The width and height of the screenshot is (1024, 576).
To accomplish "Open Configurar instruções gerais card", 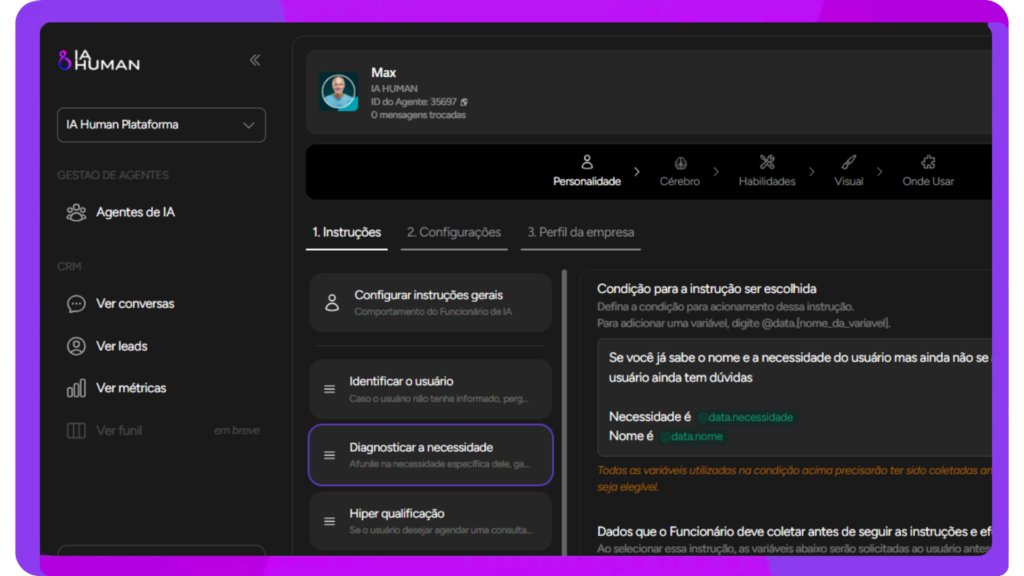I will click(x=431, y=302).
